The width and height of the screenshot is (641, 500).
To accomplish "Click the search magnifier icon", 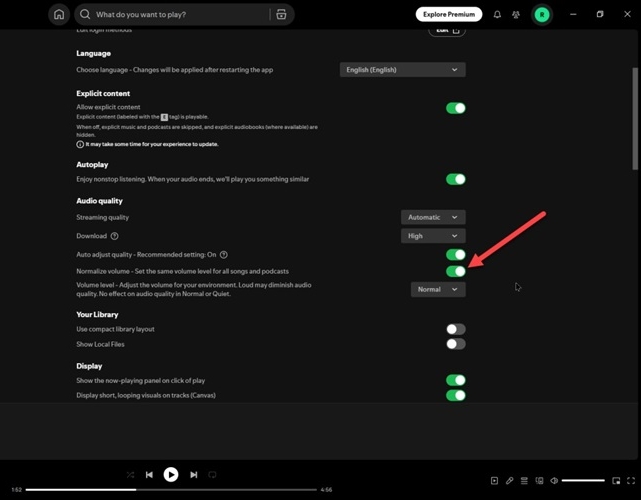I will 85,15.
